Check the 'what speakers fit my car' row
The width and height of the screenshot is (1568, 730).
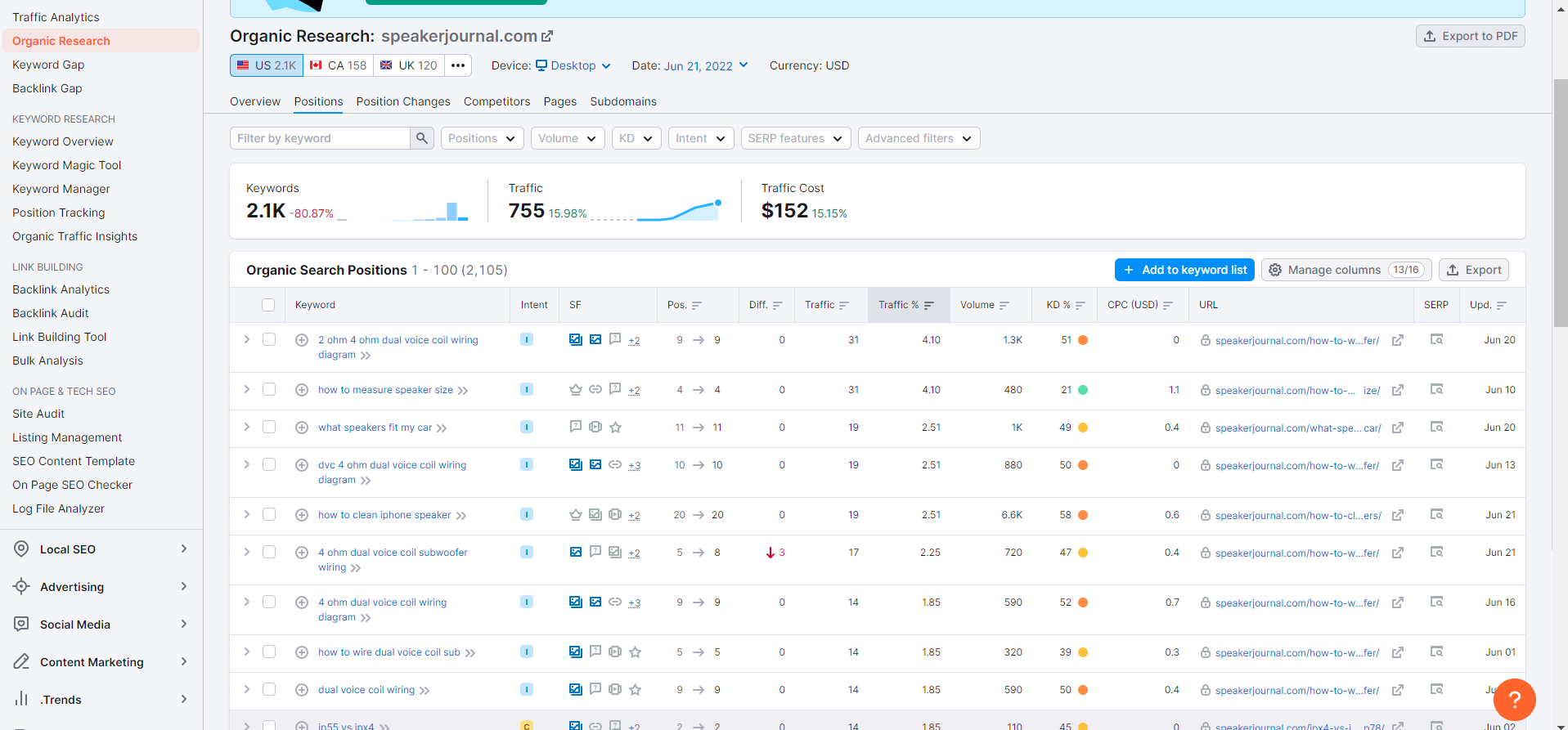[269, 427]
